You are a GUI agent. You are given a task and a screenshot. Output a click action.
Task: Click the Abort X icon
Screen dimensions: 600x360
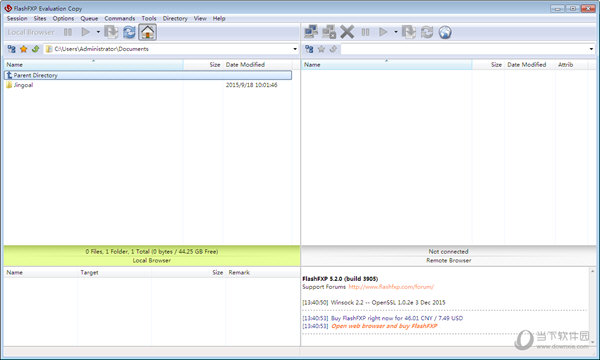coord(347,32)
